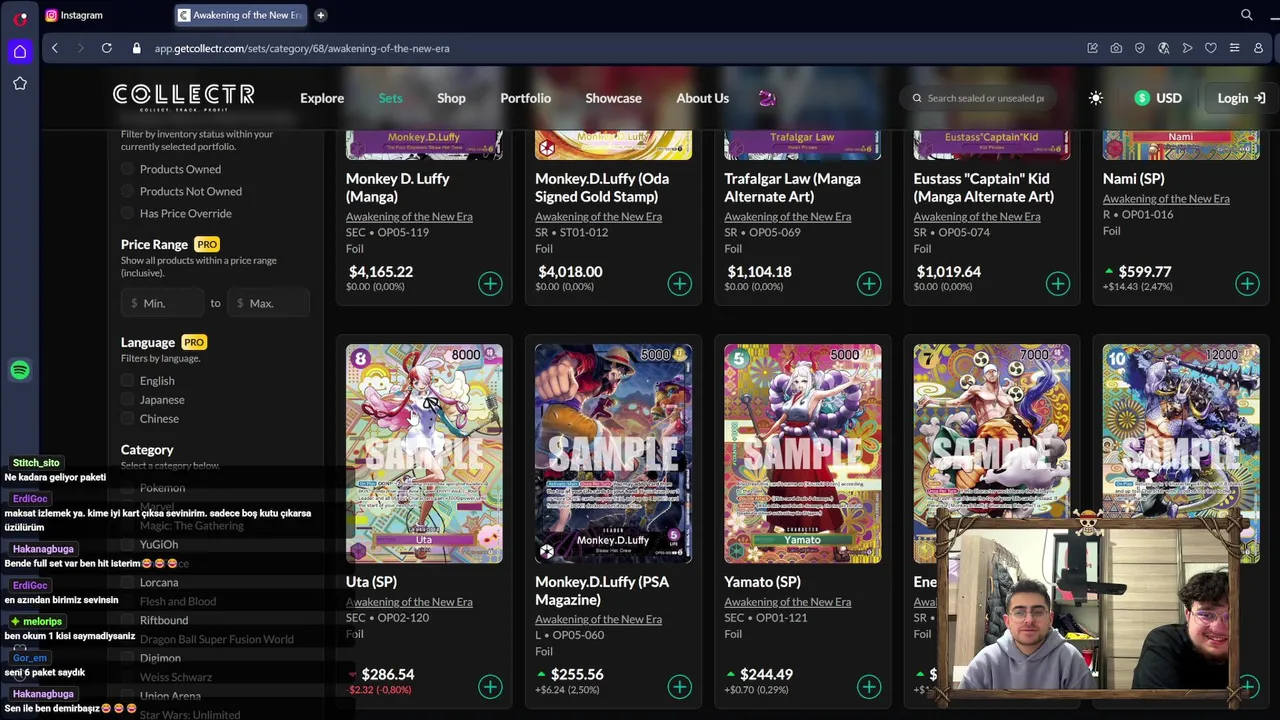Check the English language filter
This screenshot has width=1280, height=720.
tap(127, 380)
